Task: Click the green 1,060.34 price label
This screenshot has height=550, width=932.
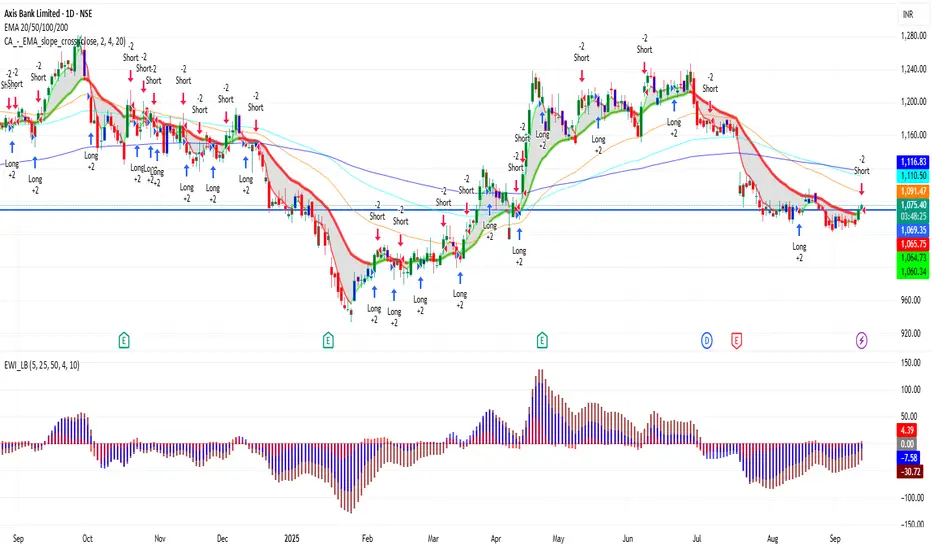Action: [913, 272]
